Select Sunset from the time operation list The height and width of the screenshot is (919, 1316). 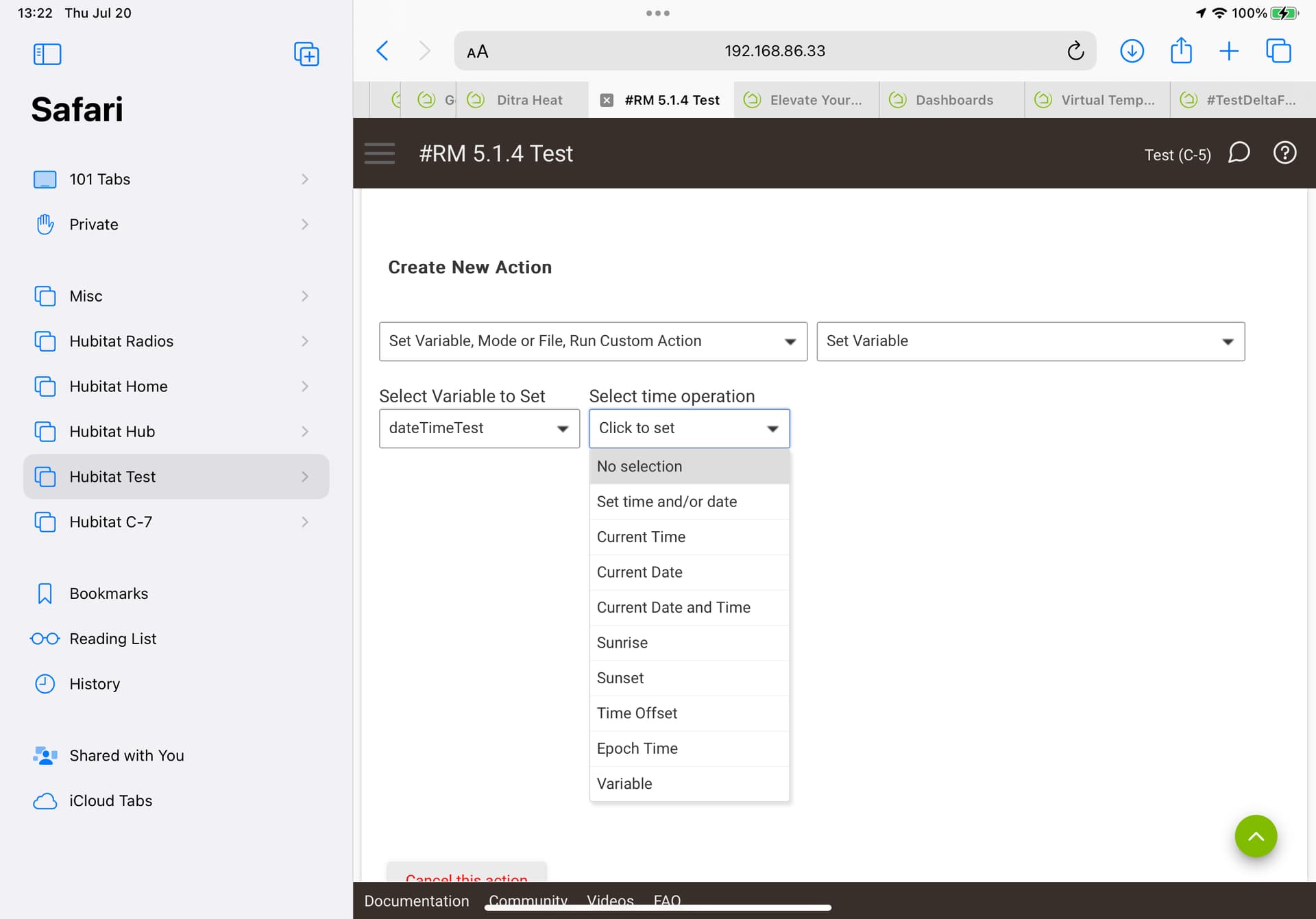[620, 678]
